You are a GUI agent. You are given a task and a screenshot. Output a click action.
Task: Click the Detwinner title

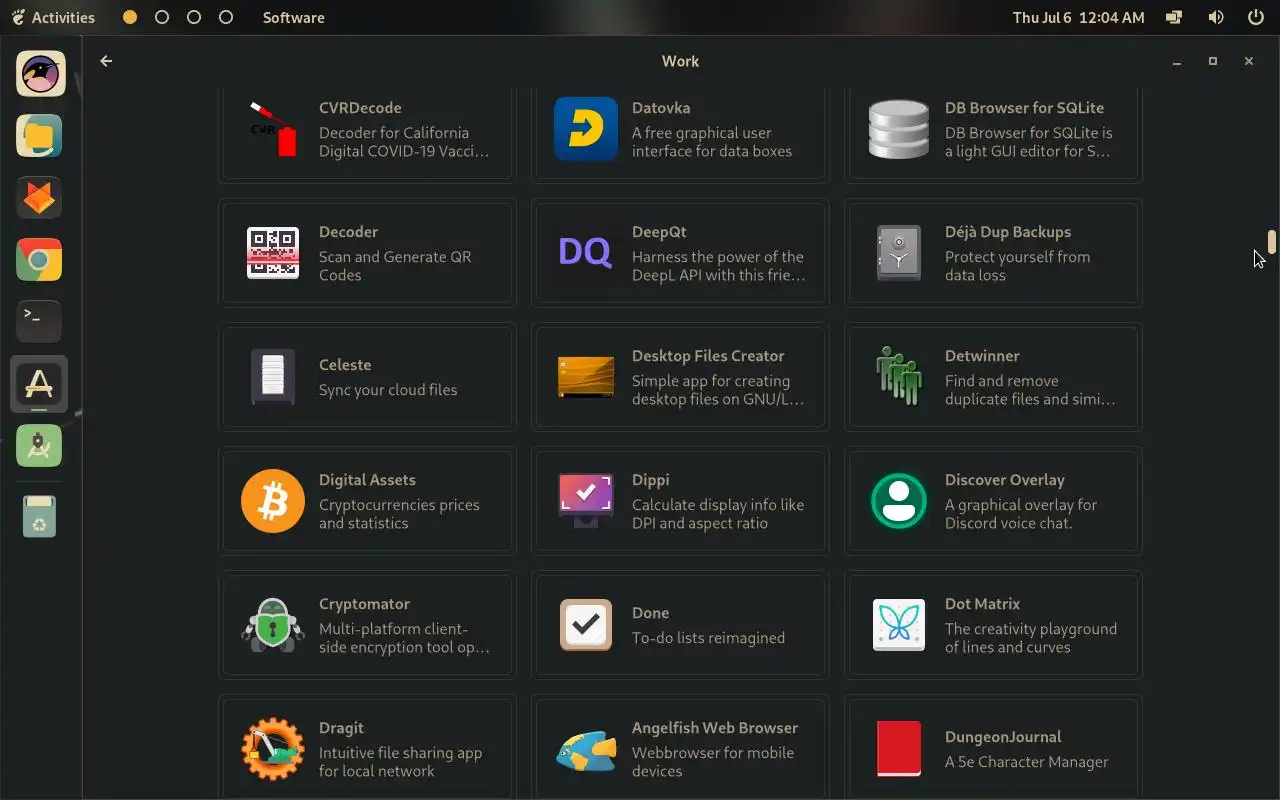pyautogui.click(x=982, y=356)
